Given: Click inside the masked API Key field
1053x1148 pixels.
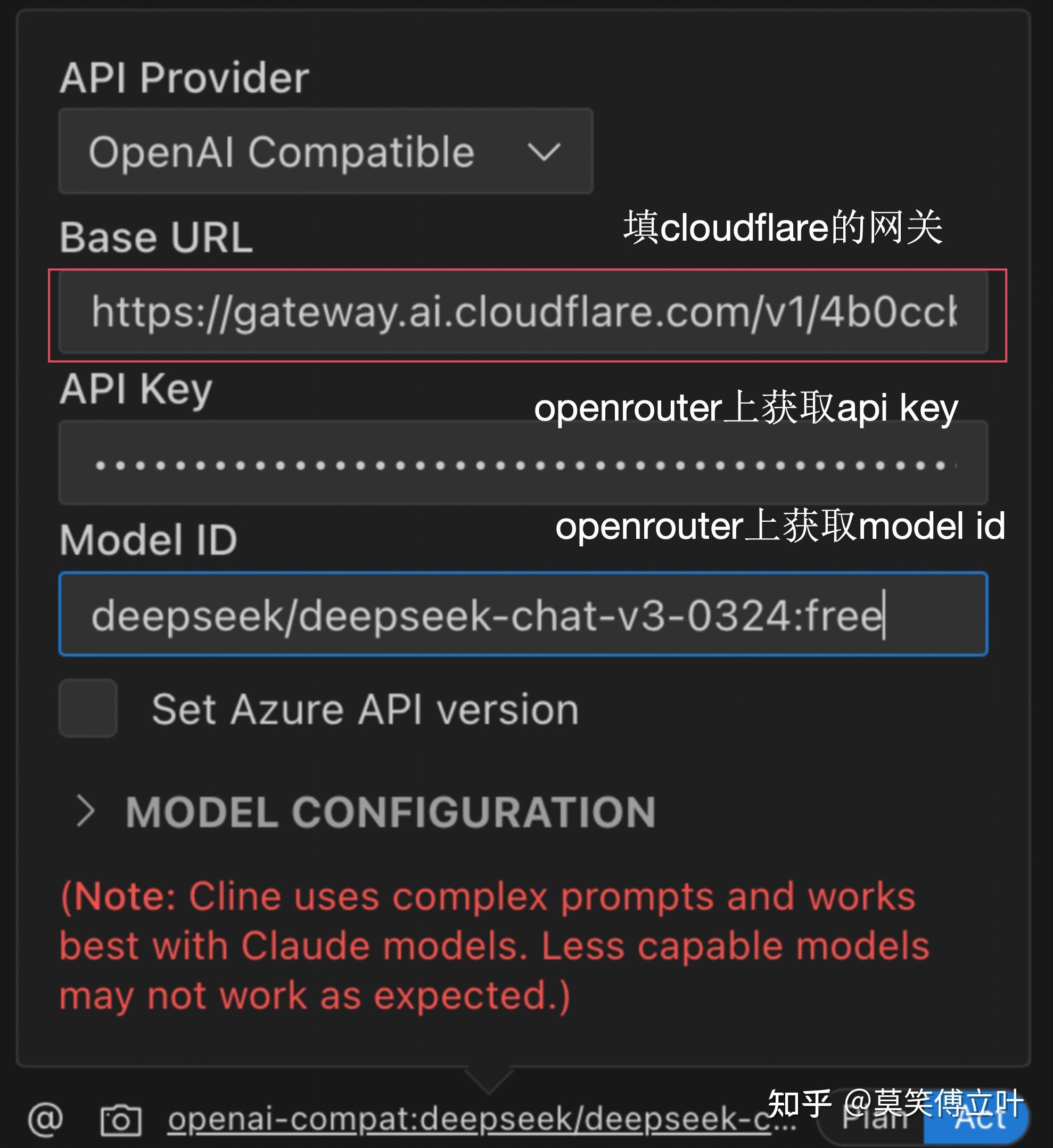Looking at the screenshot, I should [x=523, y=463].
